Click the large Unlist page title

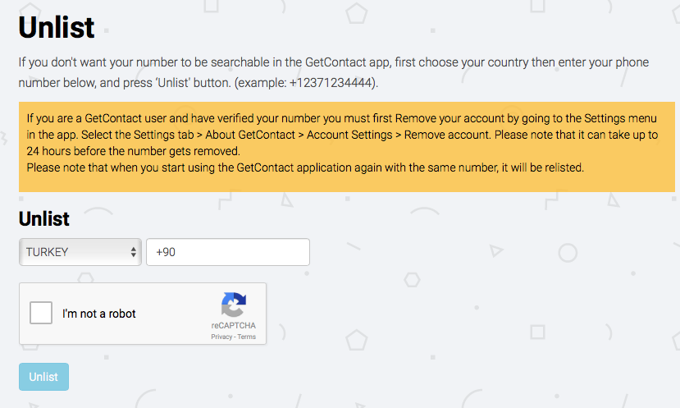click(x=55, y=27)
